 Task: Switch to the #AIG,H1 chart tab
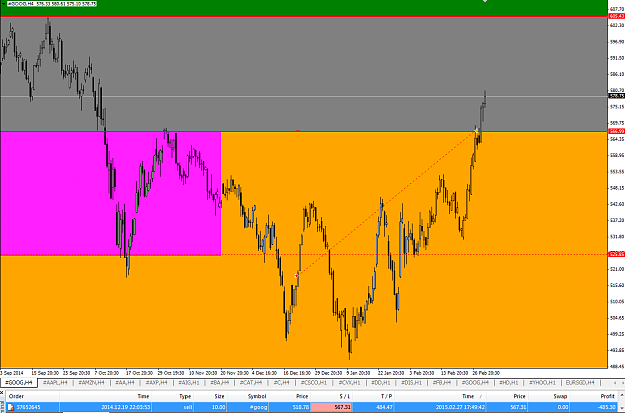(x=189, y=383)
